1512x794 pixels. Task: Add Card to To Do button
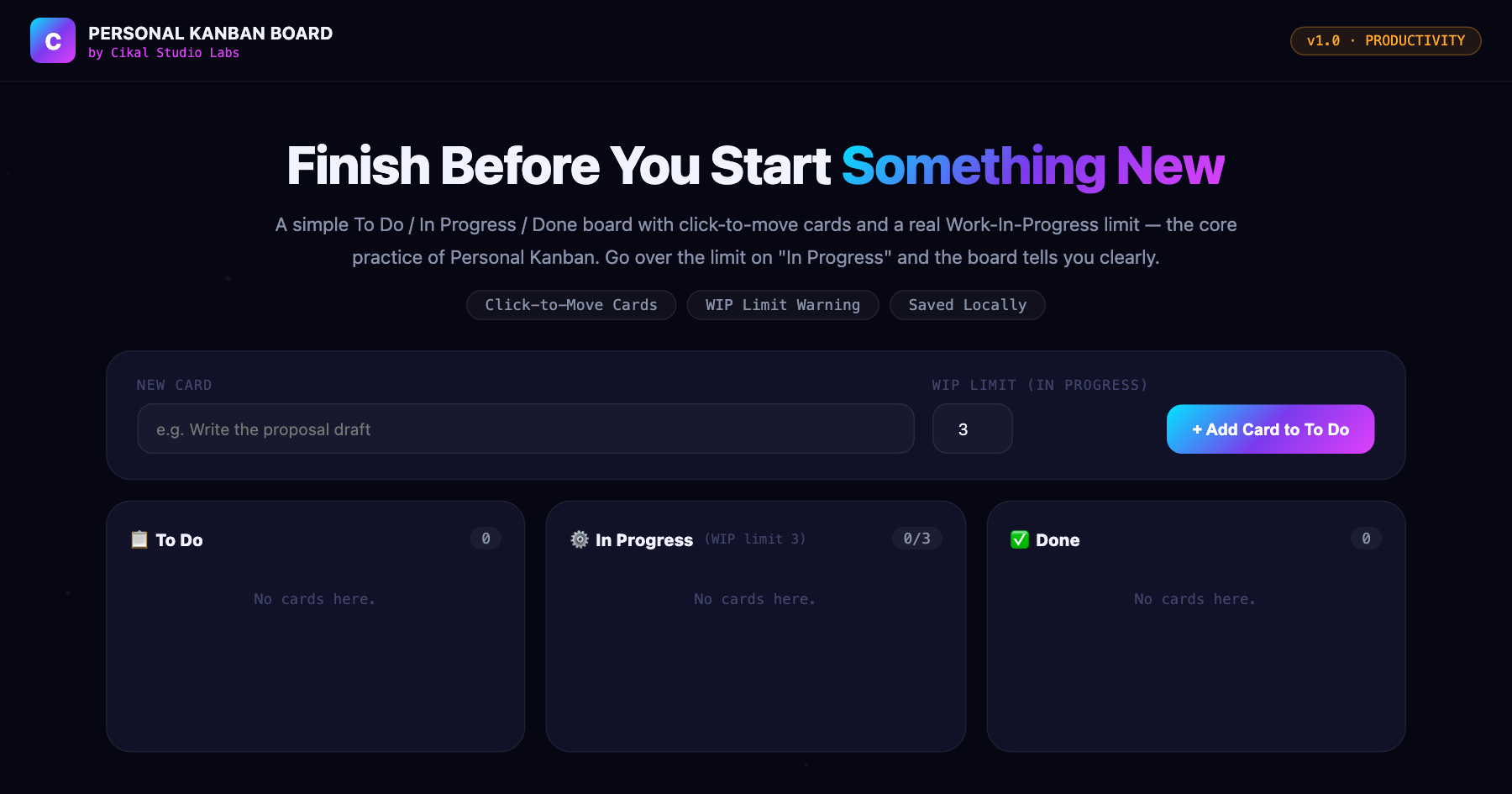tap(1270, 429)
